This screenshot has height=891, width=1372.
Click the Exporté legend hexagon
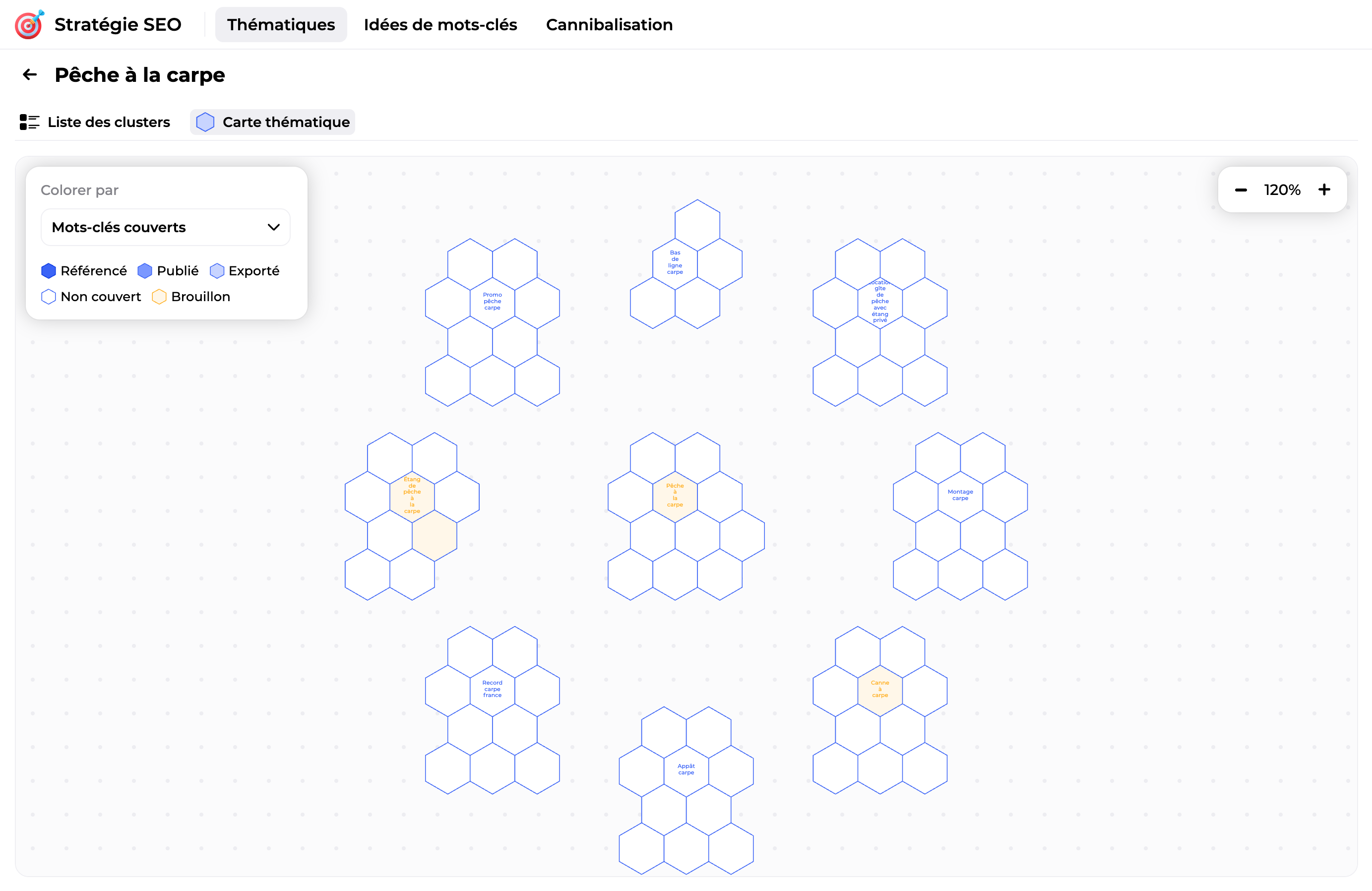point(217,270)
